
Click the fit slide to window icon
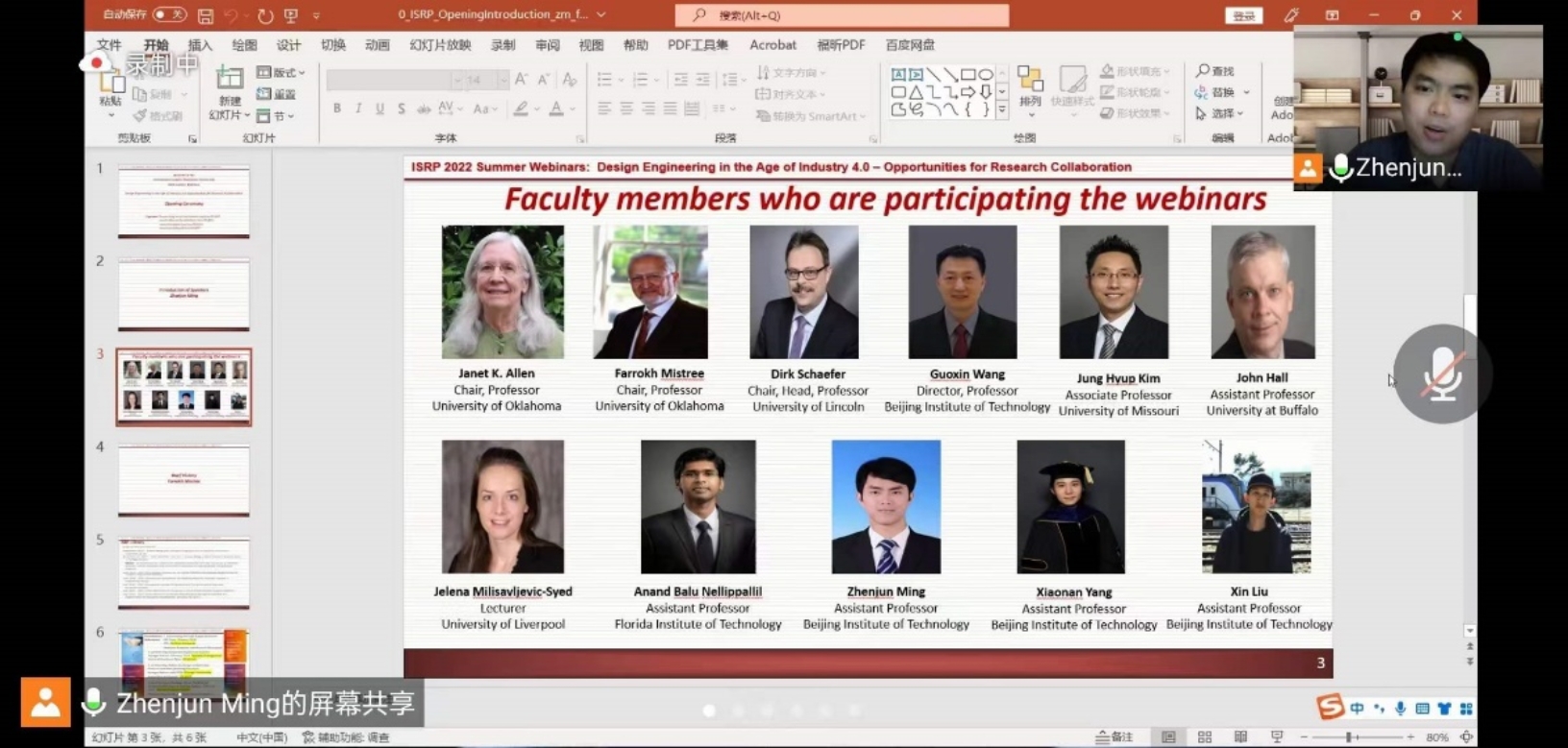pos(1466,737)
